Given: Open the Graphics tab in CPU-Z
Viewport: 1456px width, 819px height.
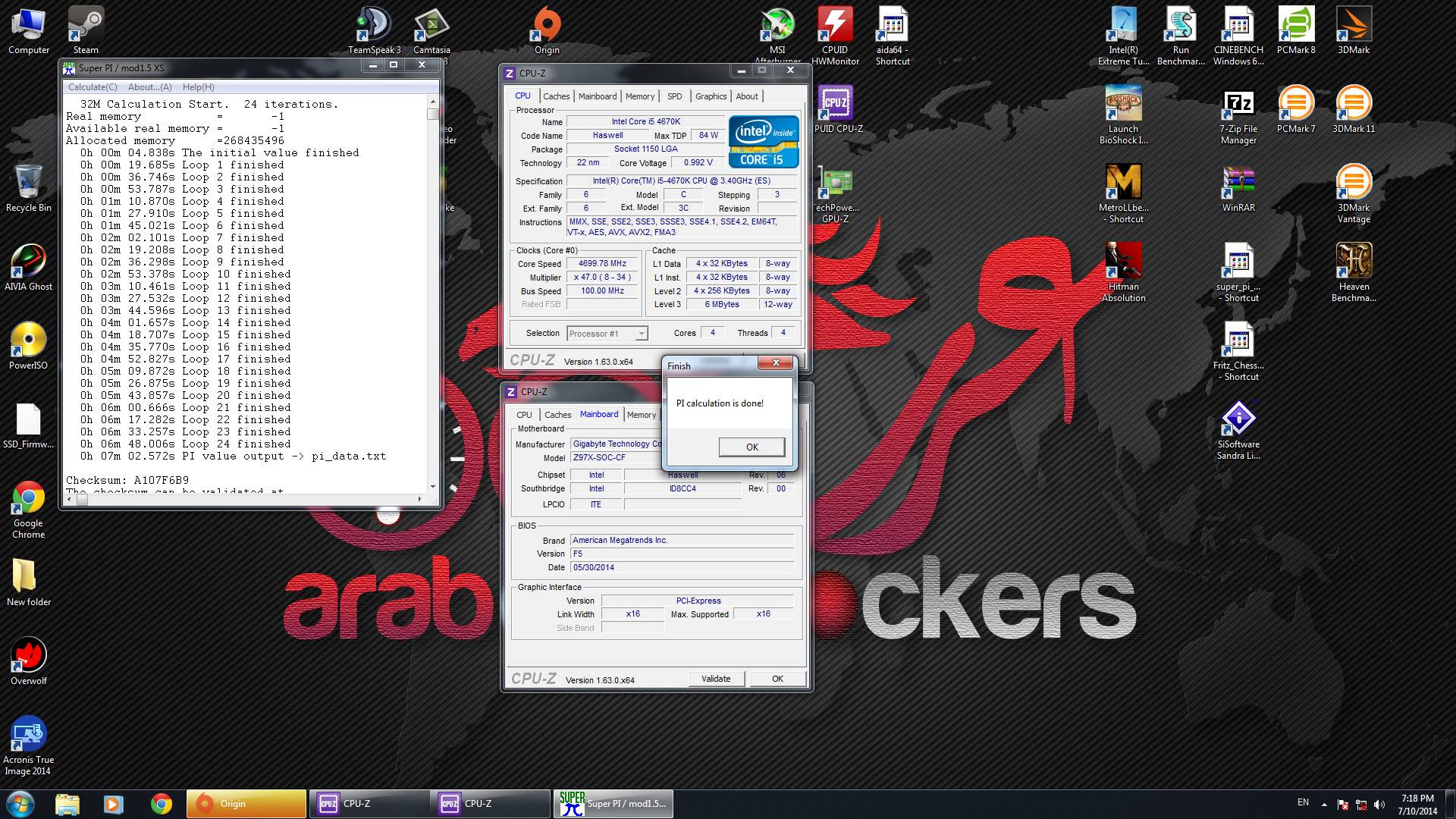Looking at the screenshot, I should [x=711, y=96].
